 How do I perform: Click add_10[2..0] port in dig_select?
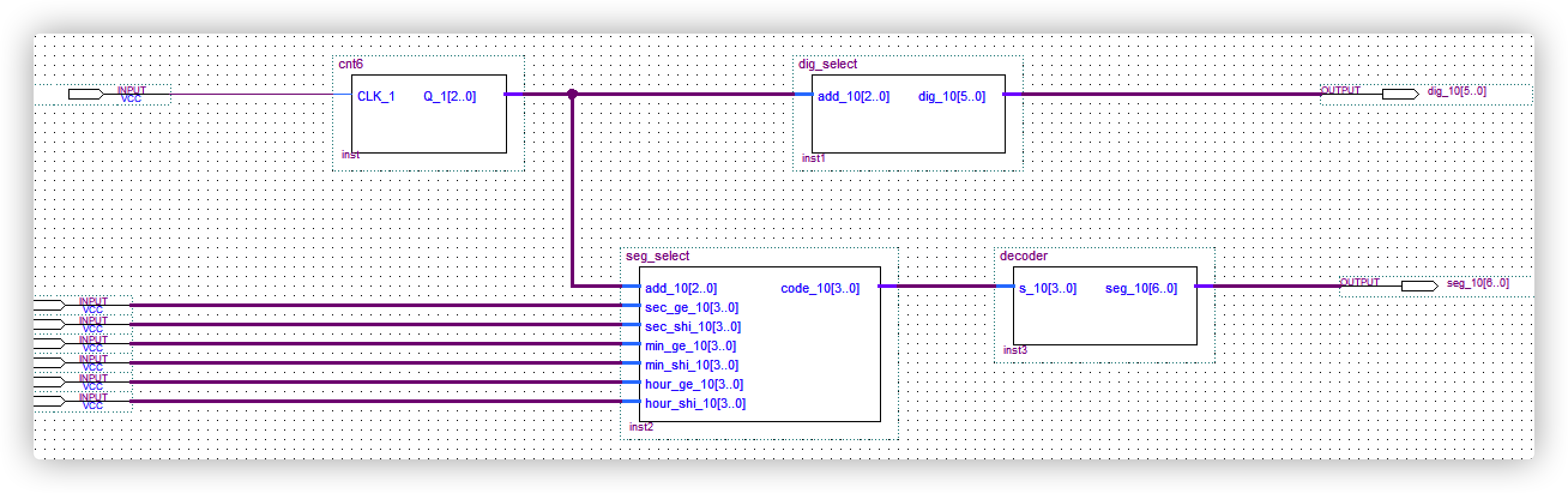[x=854, y=97]
